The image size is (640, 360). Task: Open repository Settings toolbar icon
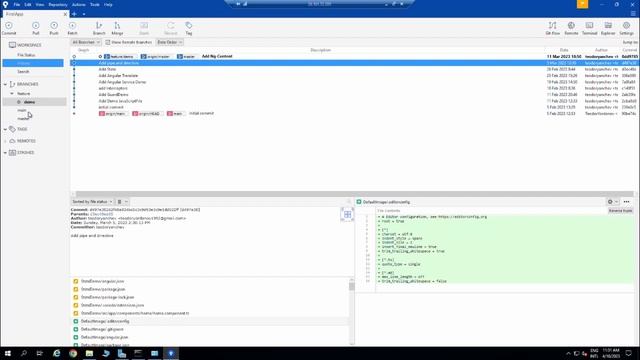coord(626,28)
